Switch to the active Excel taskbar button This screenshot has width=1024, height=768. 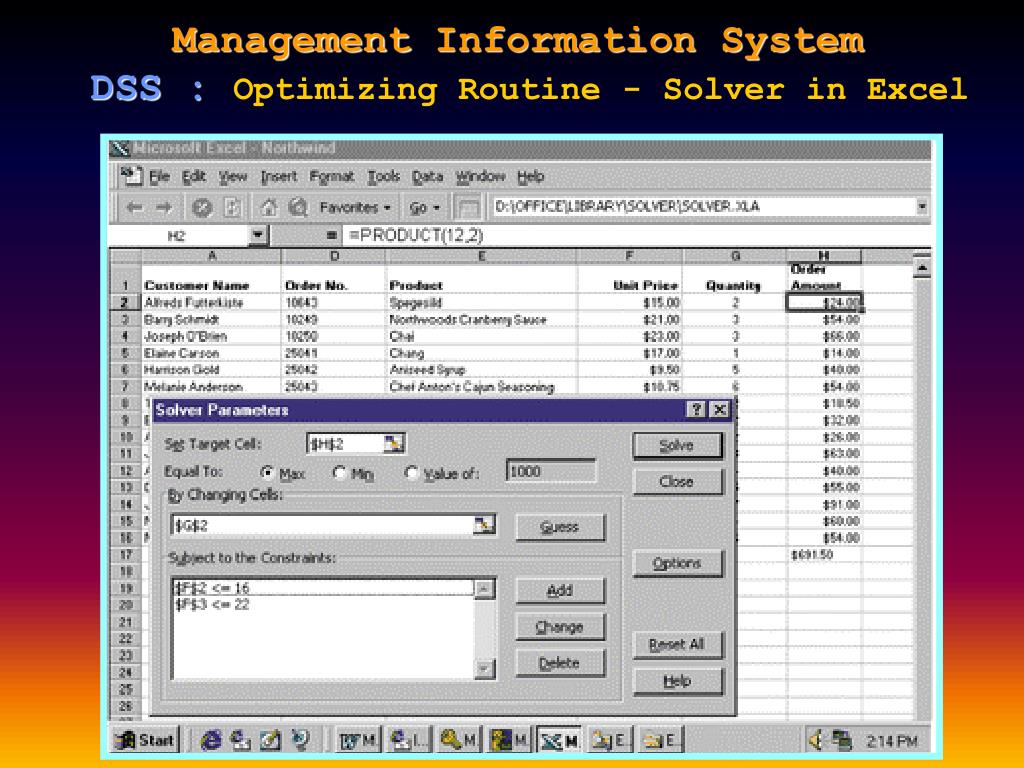(559, 740)
